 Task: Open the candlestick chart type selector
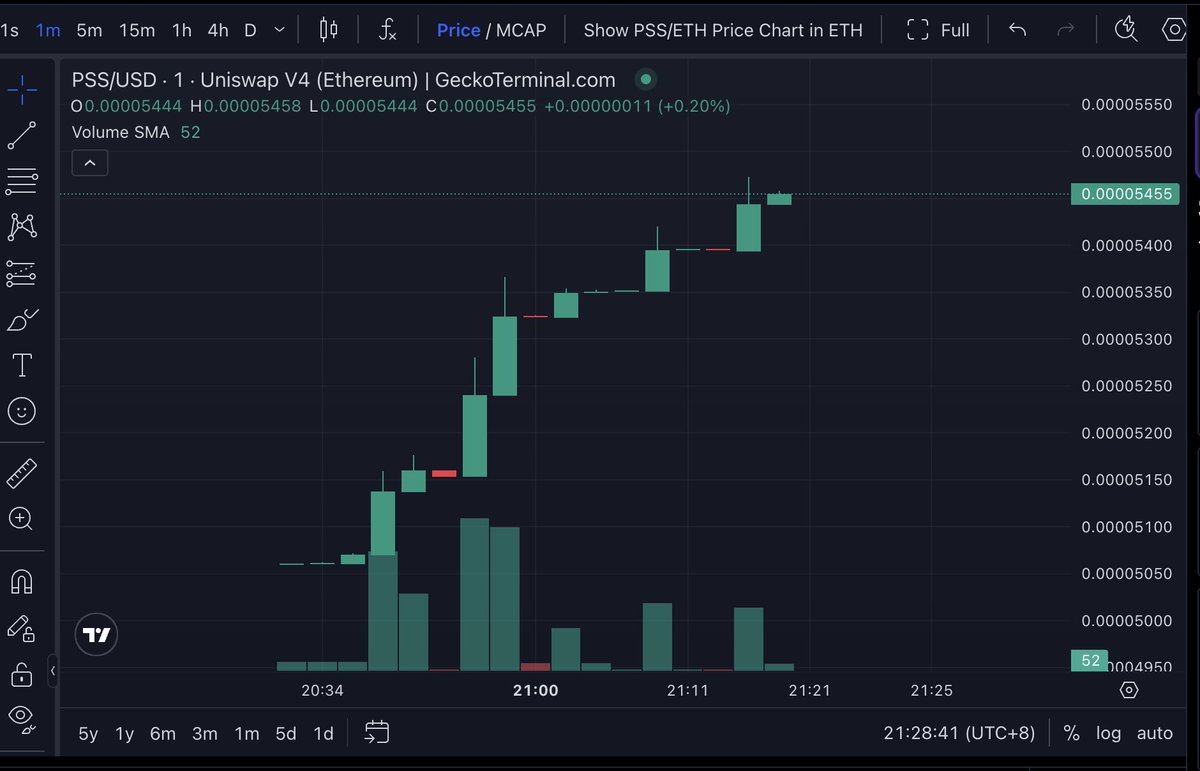[328, 30]
